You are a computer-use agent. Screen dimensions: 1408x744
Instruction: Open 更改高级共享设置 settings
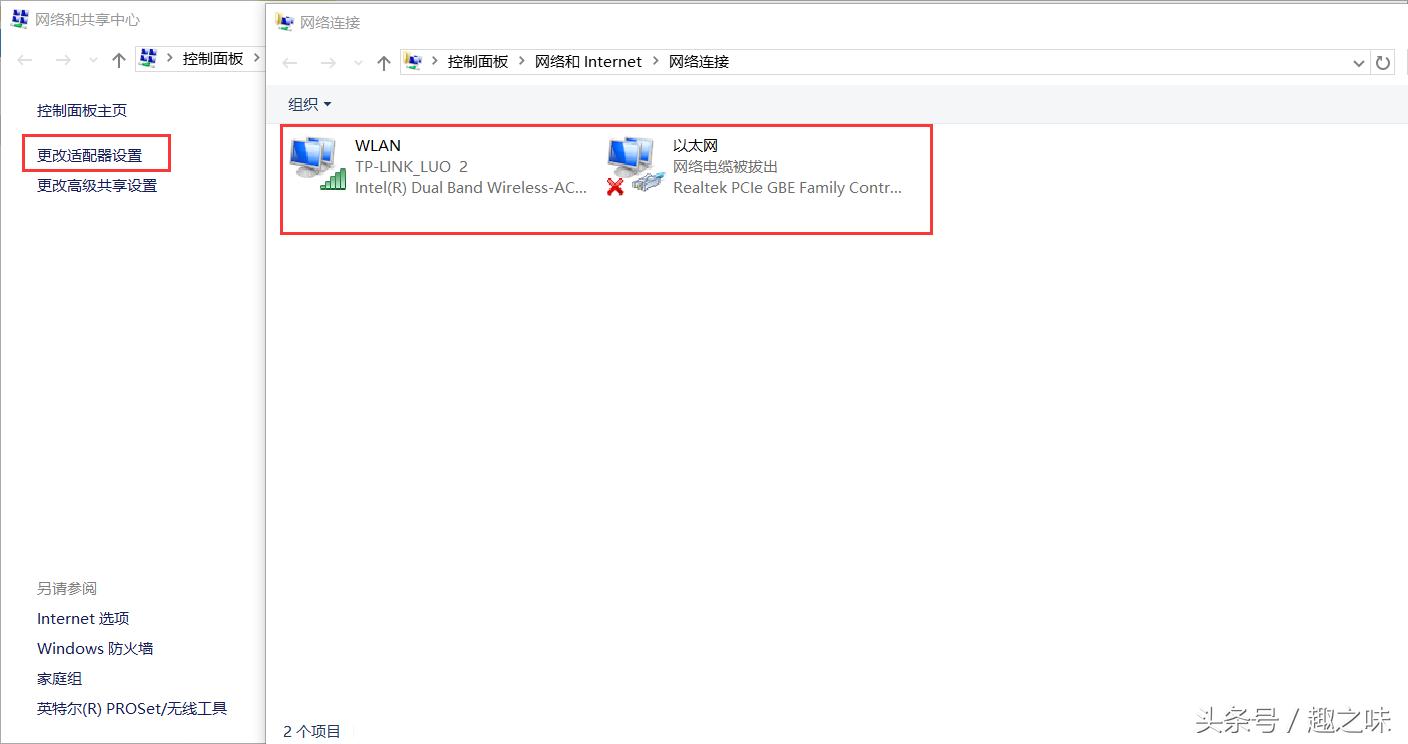point(96,185)
